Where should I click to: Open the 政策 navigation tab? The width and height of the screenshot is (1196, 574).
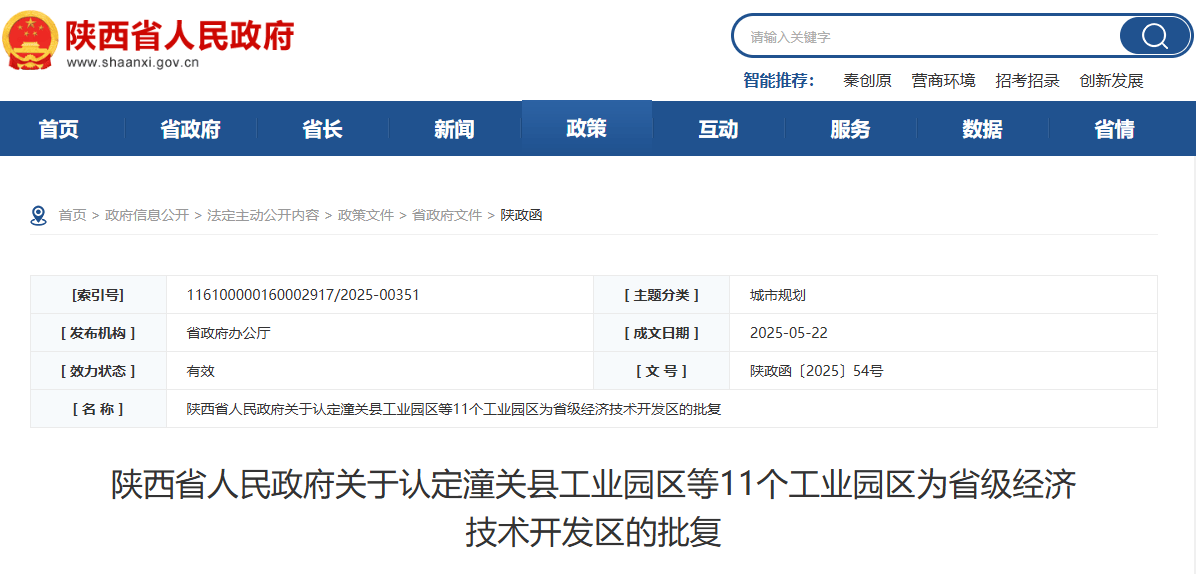click(587, 128)
